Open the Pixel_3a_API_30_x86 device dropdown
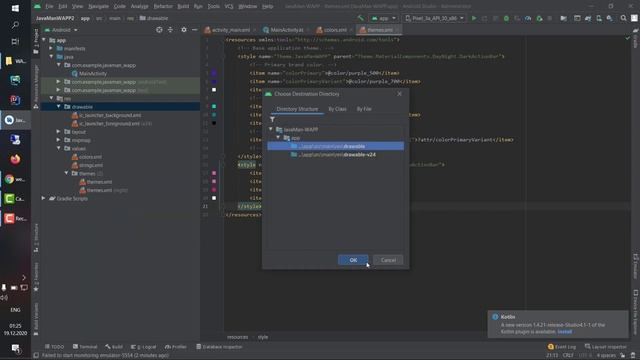 [434, 18]
